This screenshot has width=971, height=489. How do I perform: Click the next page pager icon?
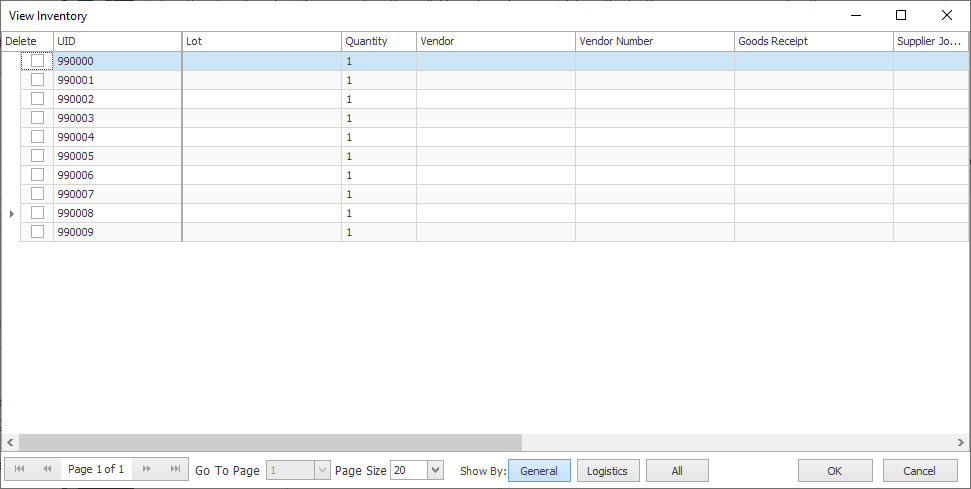pyautogui.click(x=147, y=470)
